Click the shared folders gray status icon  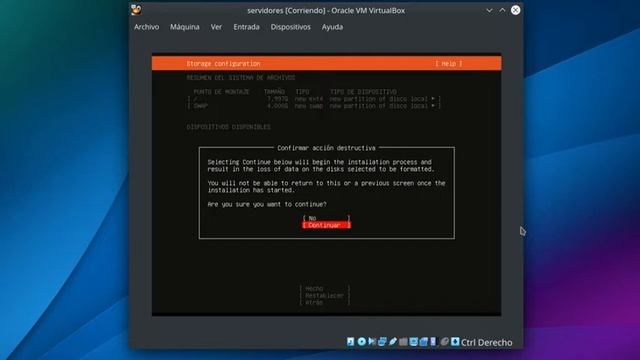[x=403, y=342]
